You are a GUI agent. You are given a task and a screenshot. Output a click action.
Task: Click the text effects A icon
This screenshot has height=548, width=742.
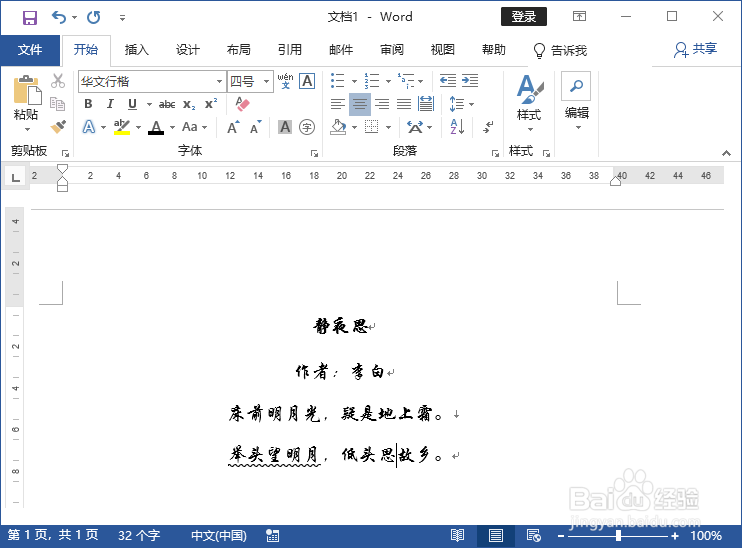click(x=89, y=127)
